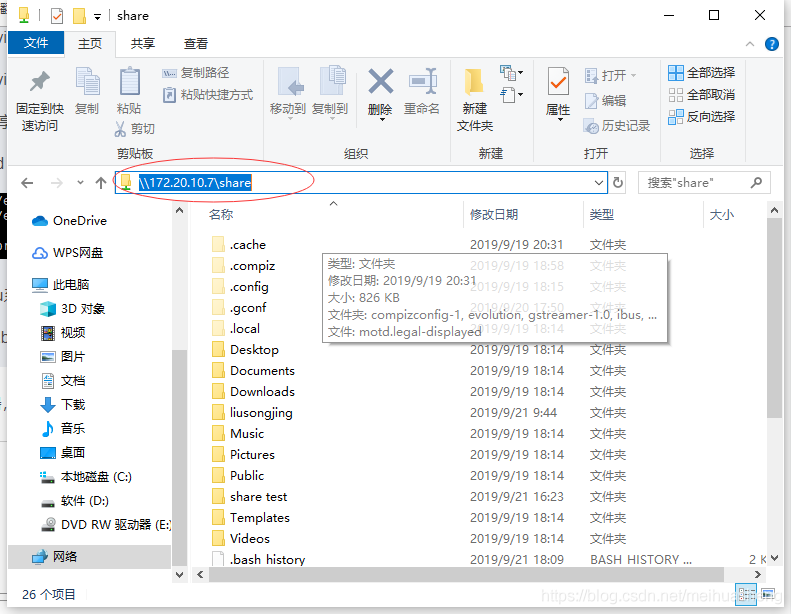Image resolution: width=791 pixels, height=614 pixels.
Task: Select Local Disk (C:) in sidebar
Action: [x=86, y=477]
